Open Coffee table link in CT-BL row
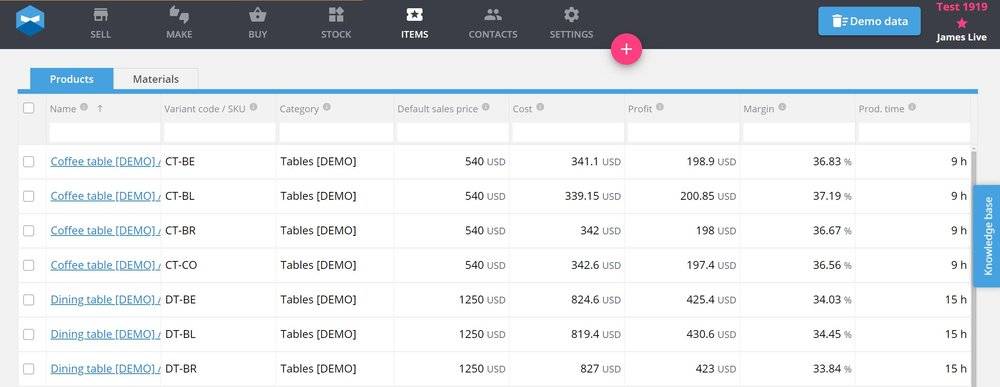This screenshot has width=1000, height=387. pos(105,196)
